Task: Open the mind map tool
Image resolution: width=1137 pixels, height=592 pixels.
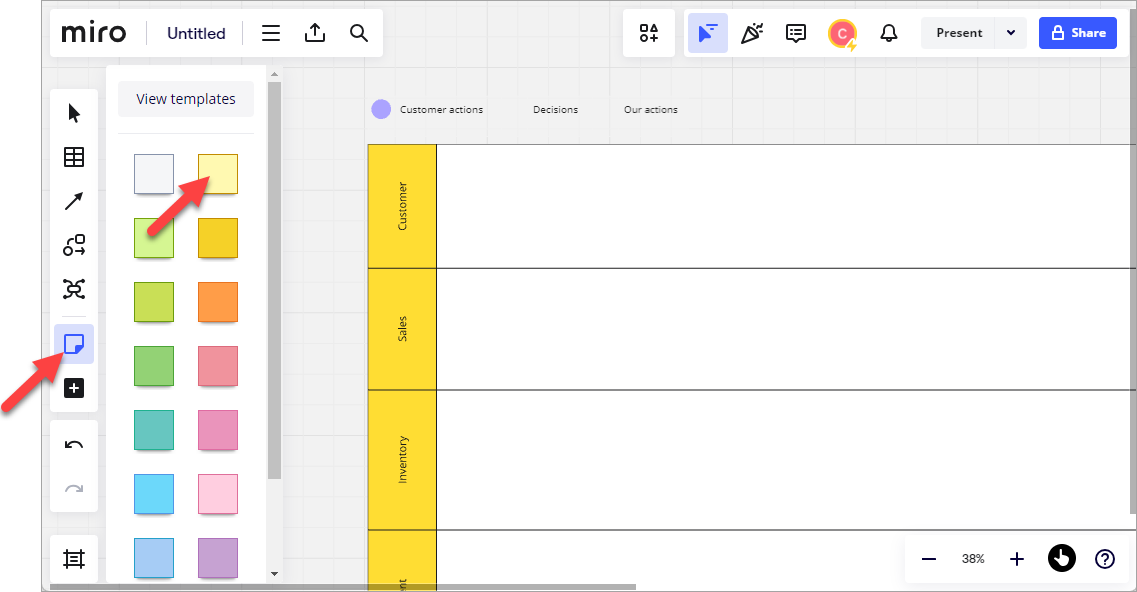Action: point(74,289)
